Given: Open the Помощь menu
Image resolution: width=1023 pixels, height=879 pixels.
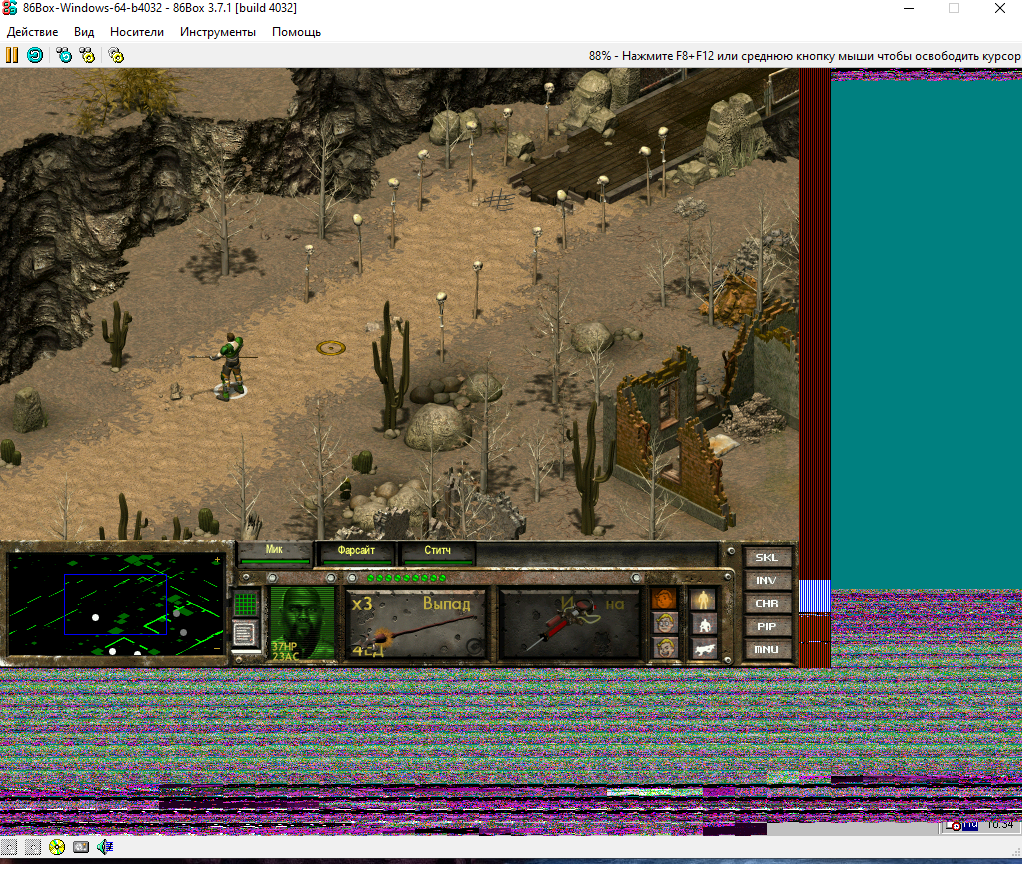Looking at the screenshot, I should tap(296, 32).
